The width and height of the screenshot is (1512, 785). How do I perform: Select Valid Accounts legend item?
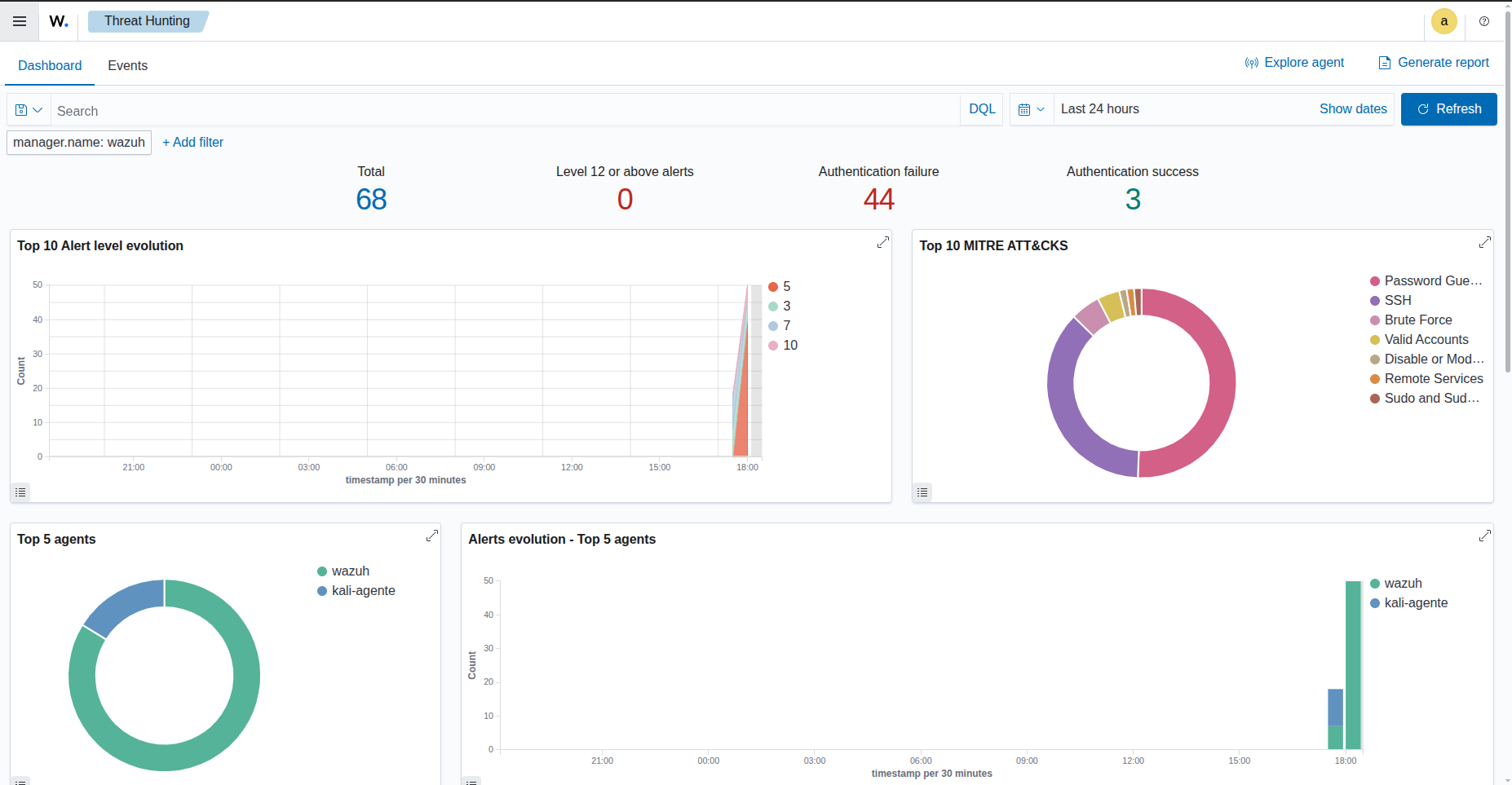click(1419, 340)
